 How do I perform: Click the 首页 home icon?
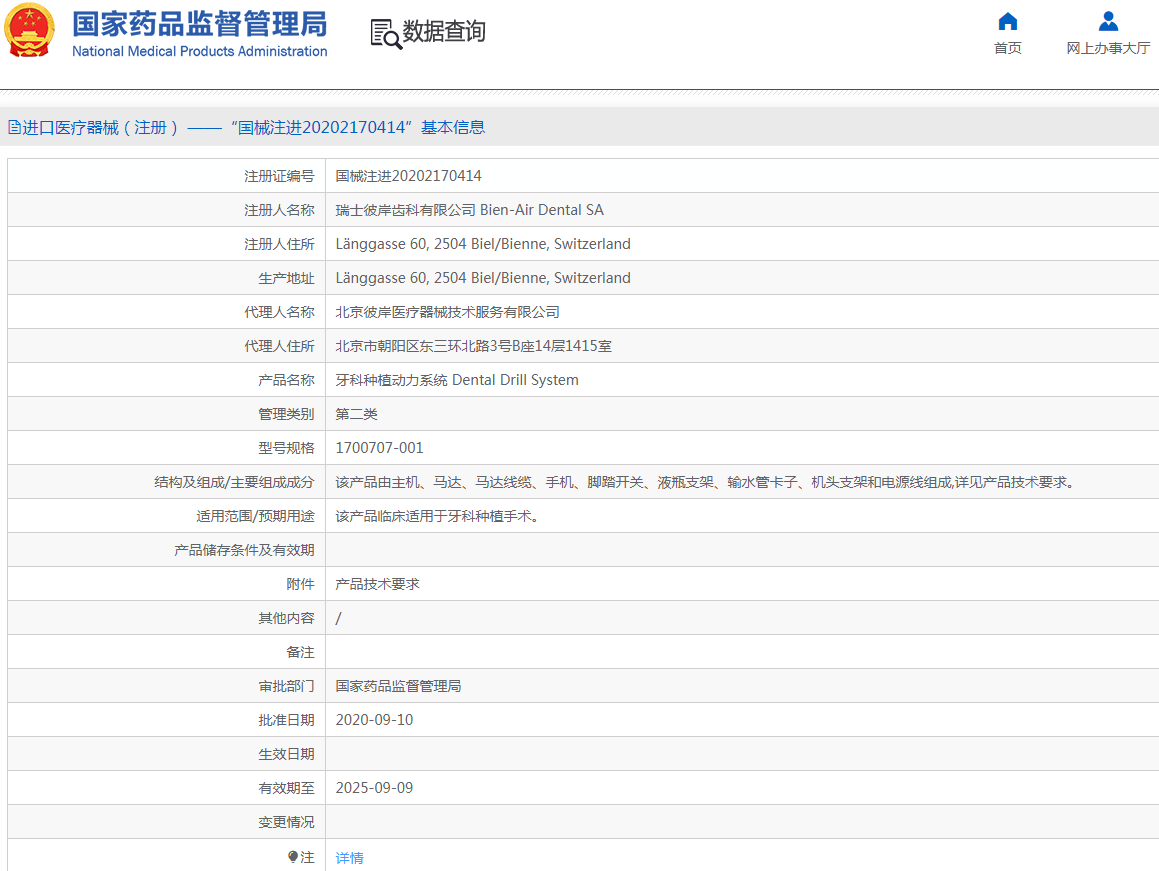[x=1007, y=21]
